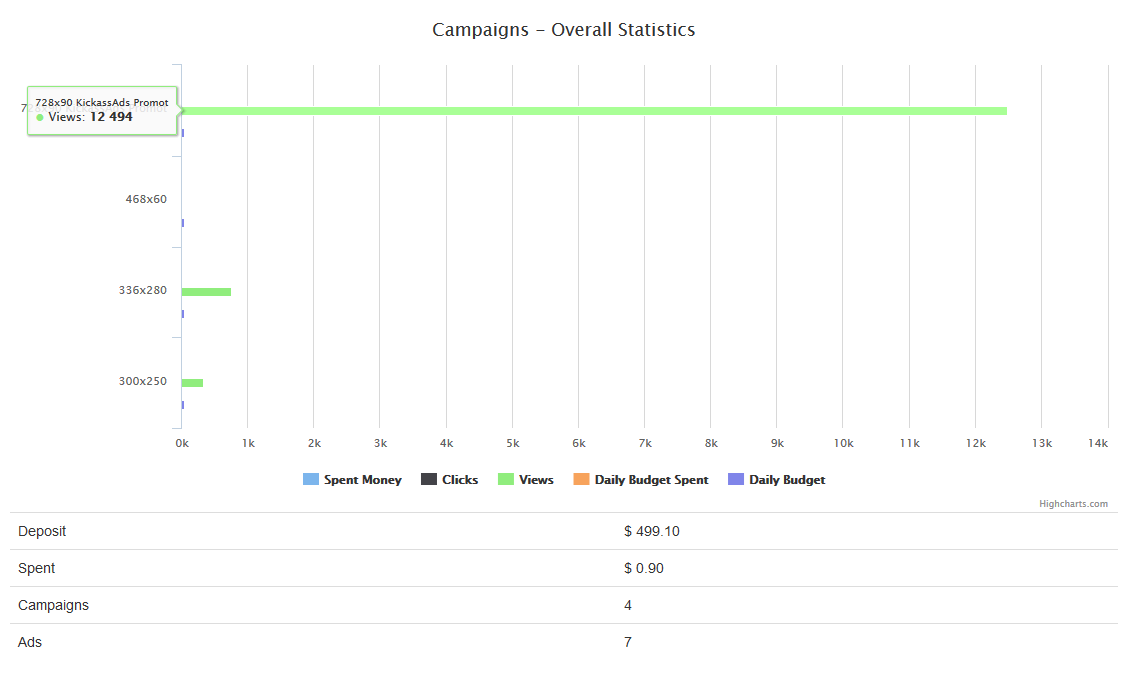The height and width of the screenshot is (680, 1129).
Task: Click the Campaigns - Overall Statistics title
Action: pos(564,30)
